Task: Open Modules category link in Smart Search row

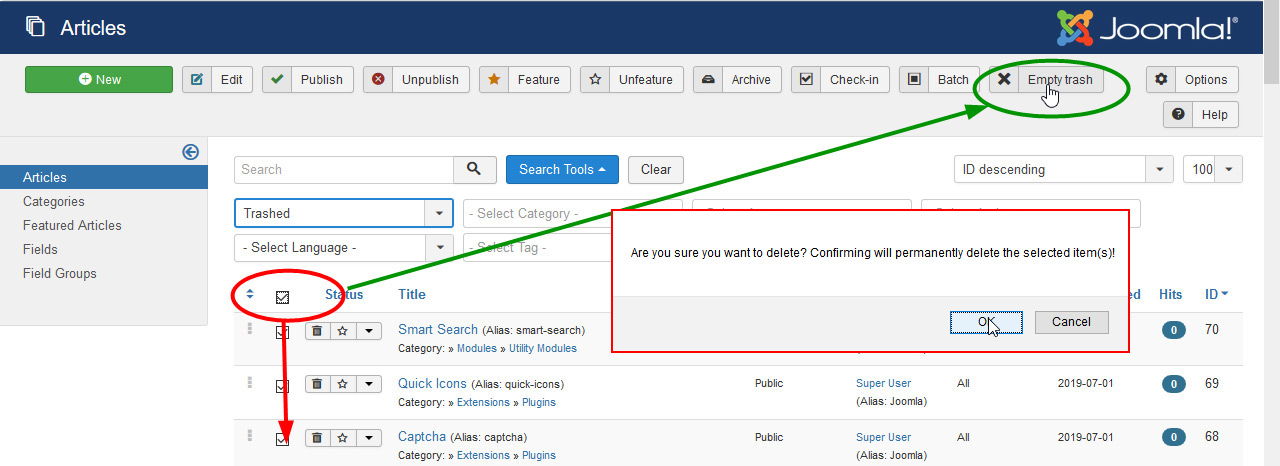Action: click(x=477, y=348)
